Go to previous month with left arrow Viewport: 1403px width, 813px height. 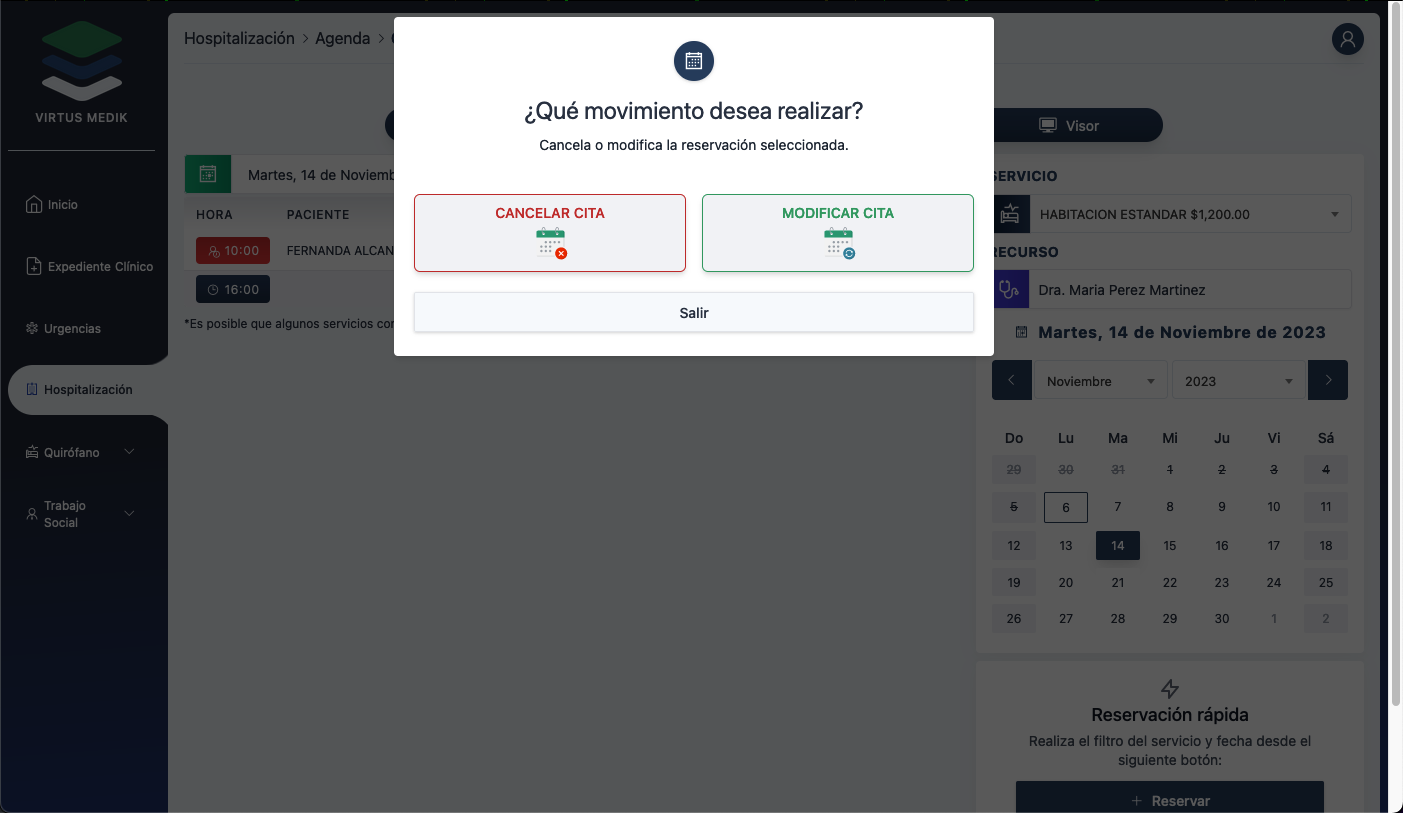1011,380
